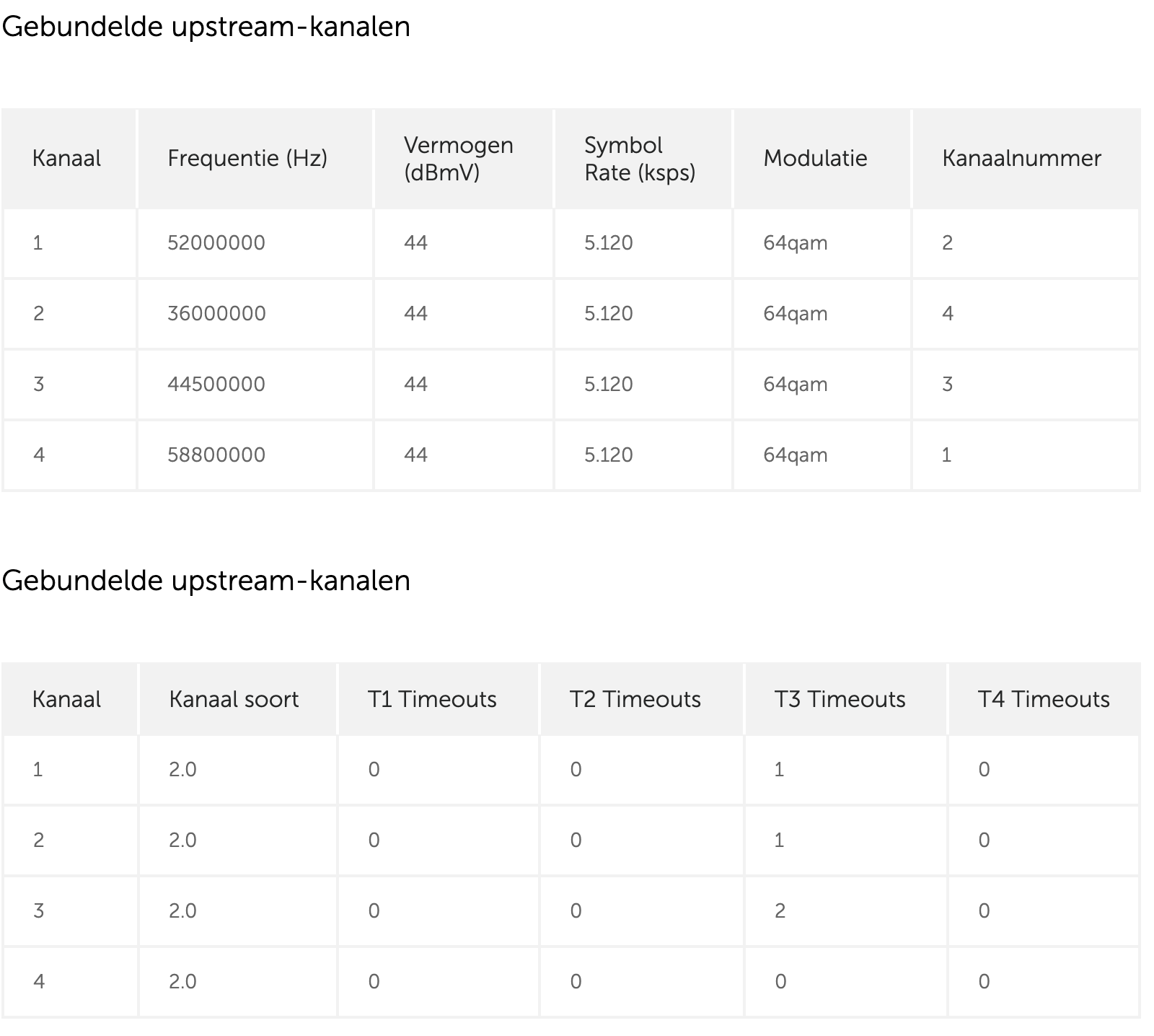Click the Symbol Rate (ksps) header
Screen dimensions: 1154x1036
pyautogui.click(x=639, y=159)
